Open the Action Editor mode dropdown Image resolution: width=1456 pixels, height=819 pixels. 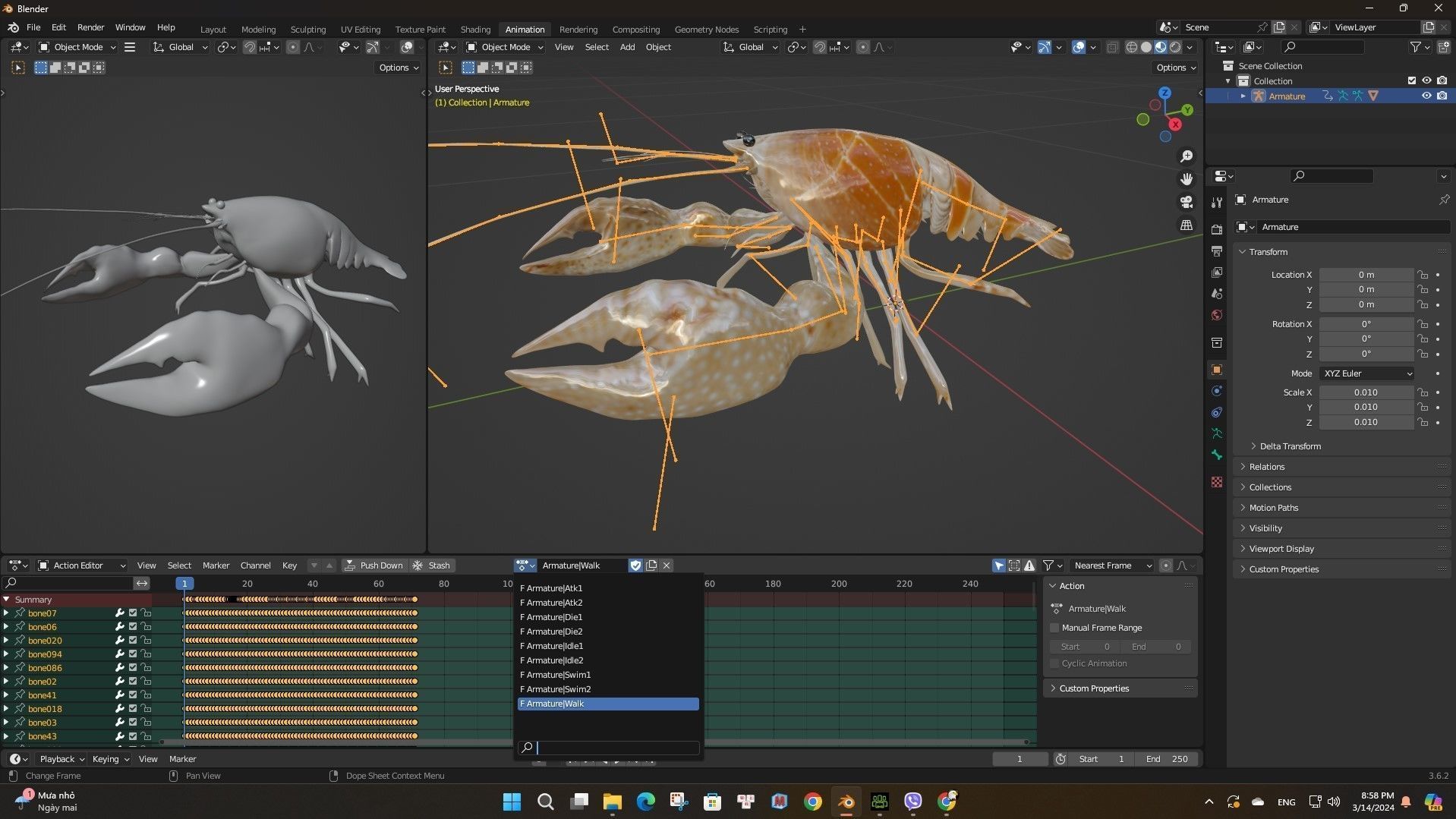[x=82, y=565]
